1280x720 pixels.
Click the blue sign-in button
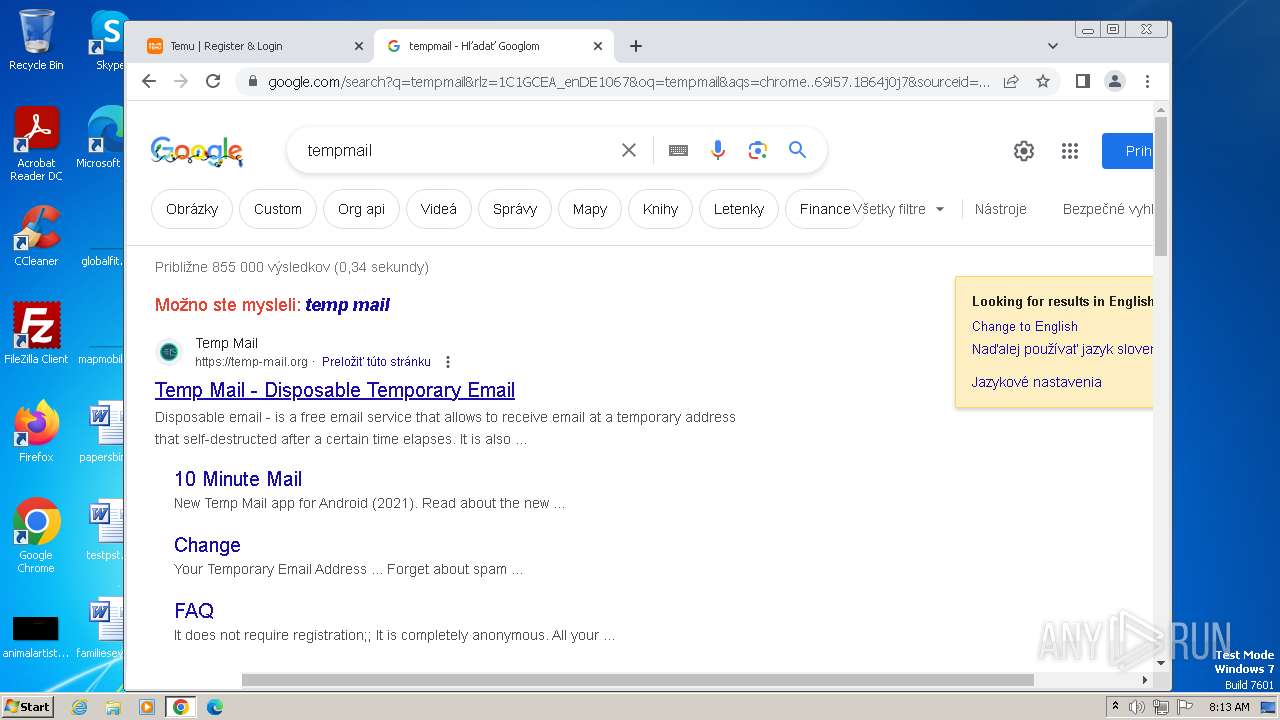[1128, 151]
